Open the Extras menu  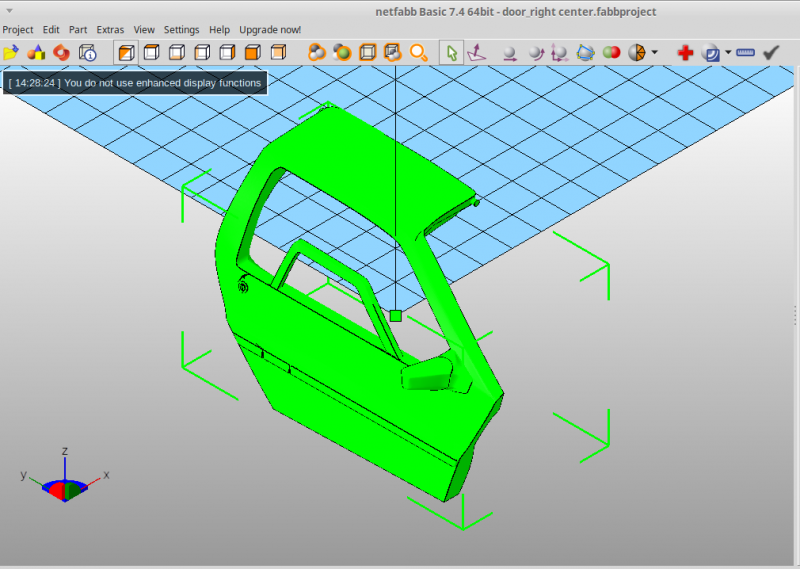click(x=110, y=30)
